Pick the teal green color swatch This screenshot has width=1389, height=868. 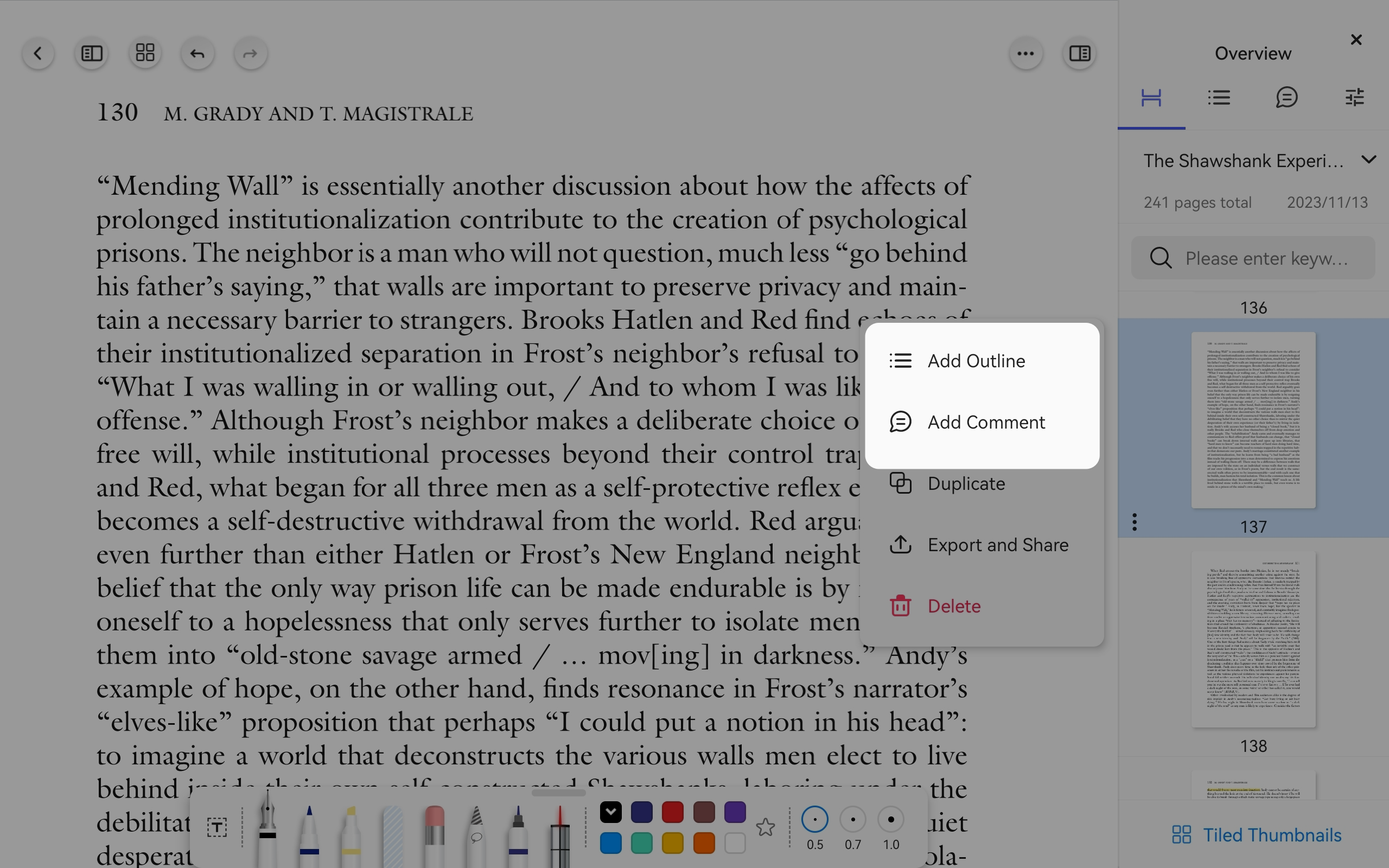tap(641, 843)
